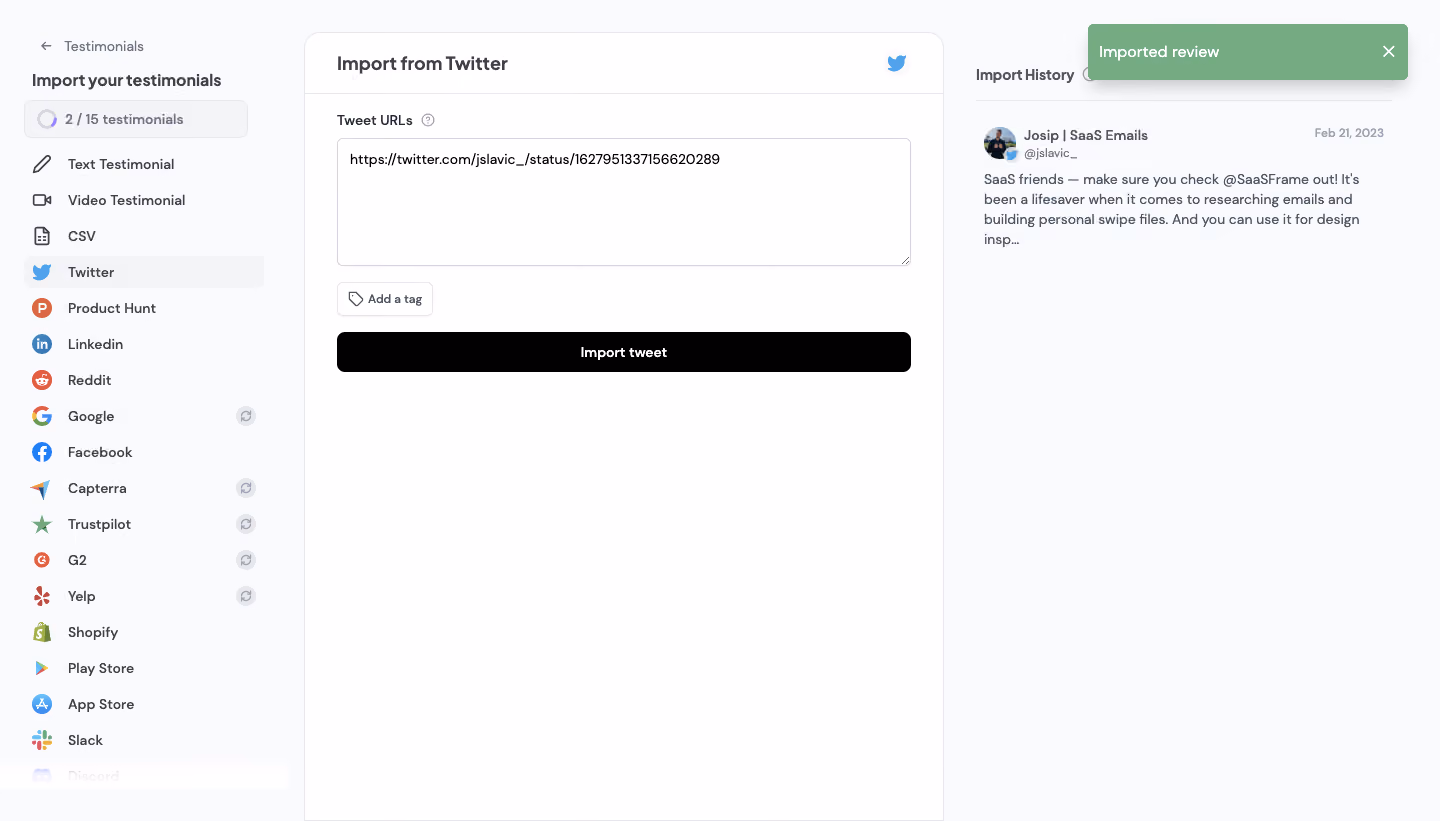Select Text Testimonial import option
1440x821 pixels.
coord(144,164)
